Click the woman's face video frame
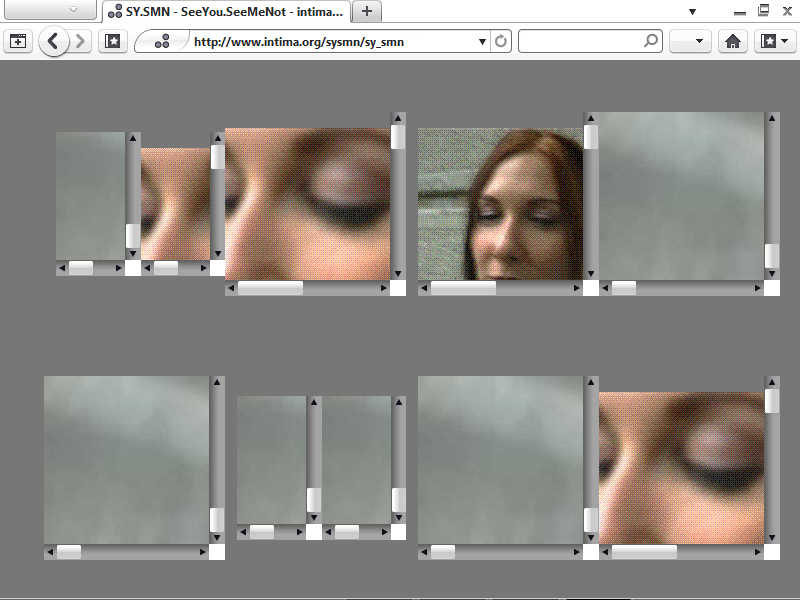800x600 pixels. point(500,204)
